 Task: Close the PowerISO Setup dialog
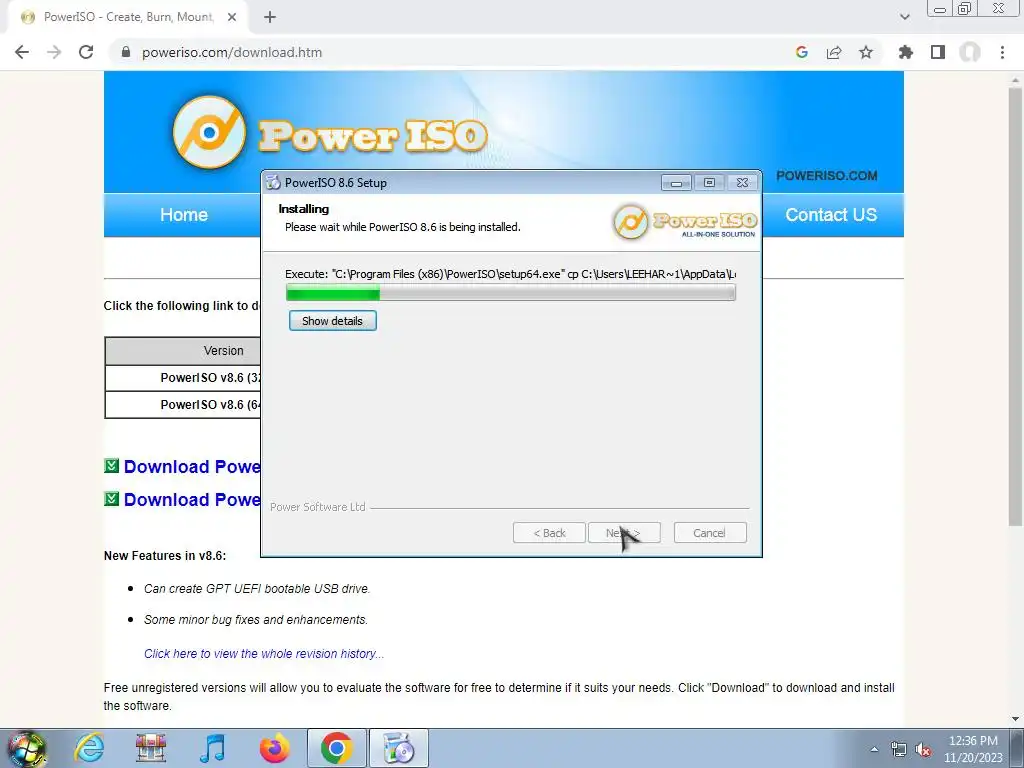(743, 183)
